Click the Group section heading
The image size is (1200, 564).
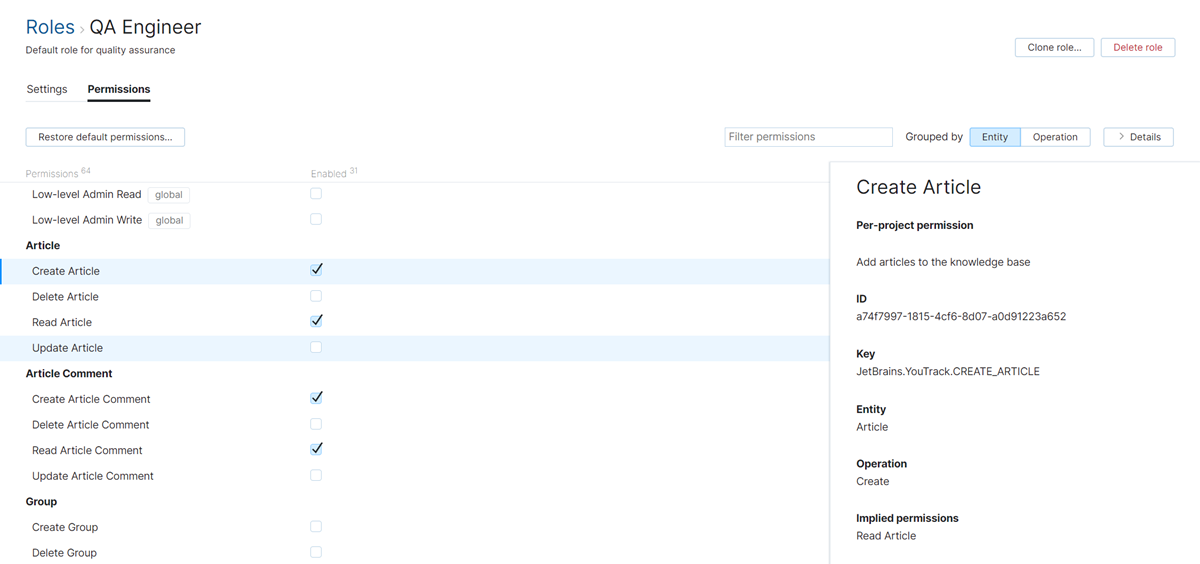tap(42, 501)
